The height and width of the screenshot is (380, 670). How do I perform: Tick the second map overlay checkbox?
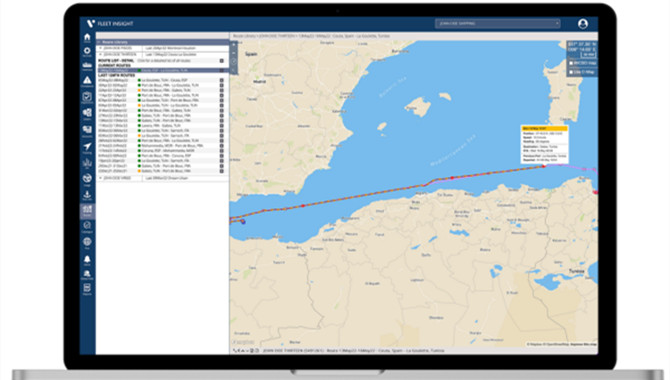[571, 72]
